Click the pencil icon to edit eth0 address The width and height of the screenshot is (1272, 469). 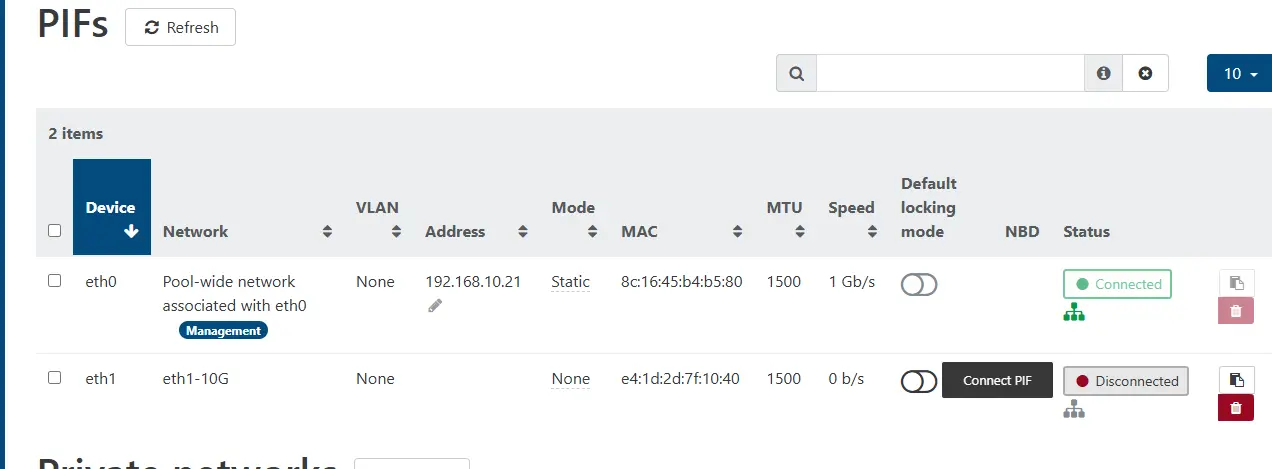(x=435, y=306)
